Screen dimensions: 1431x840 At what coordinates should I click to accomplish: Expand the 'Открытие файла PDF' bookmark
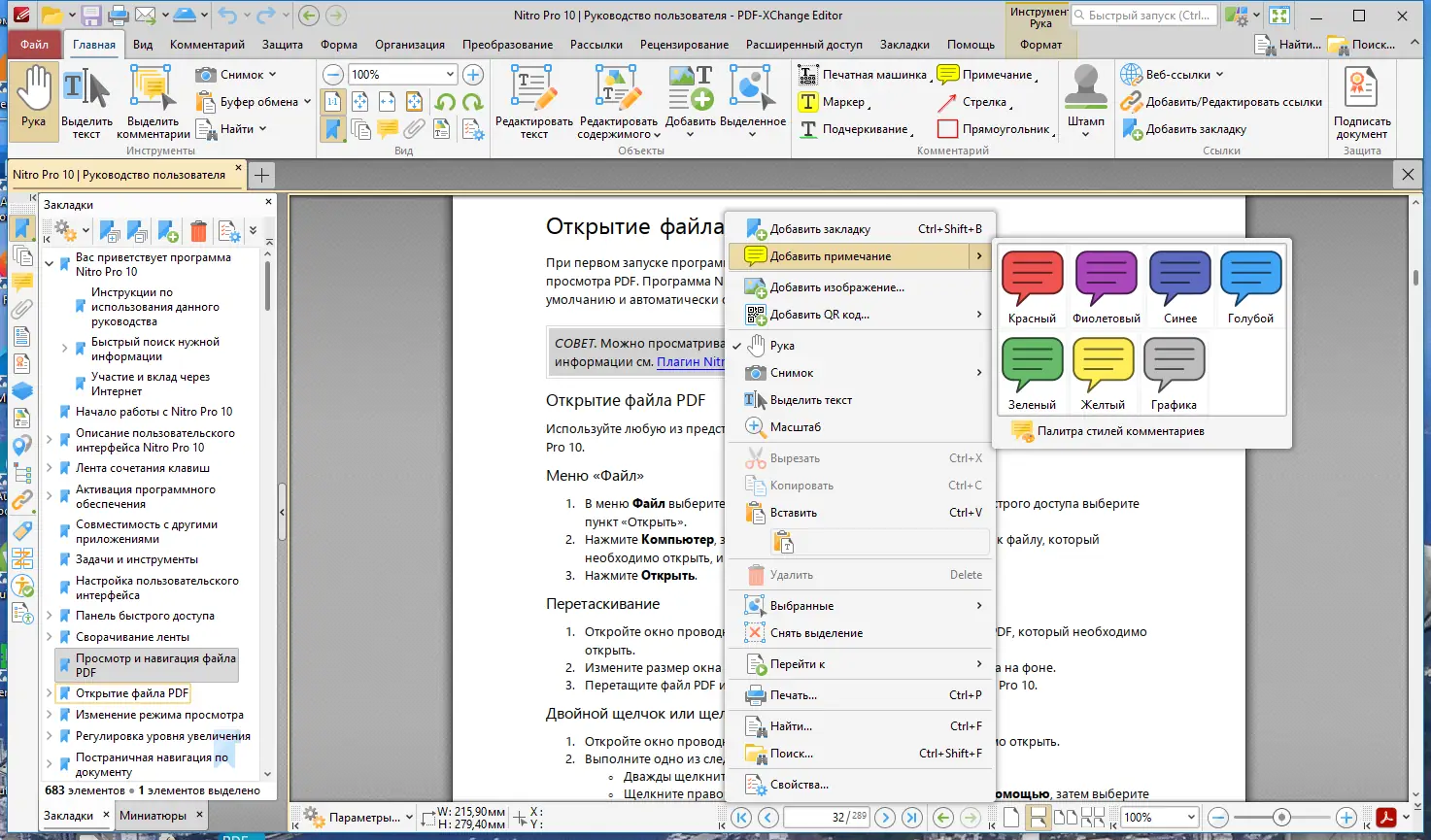pyautogui.click(x=50, y=693)
